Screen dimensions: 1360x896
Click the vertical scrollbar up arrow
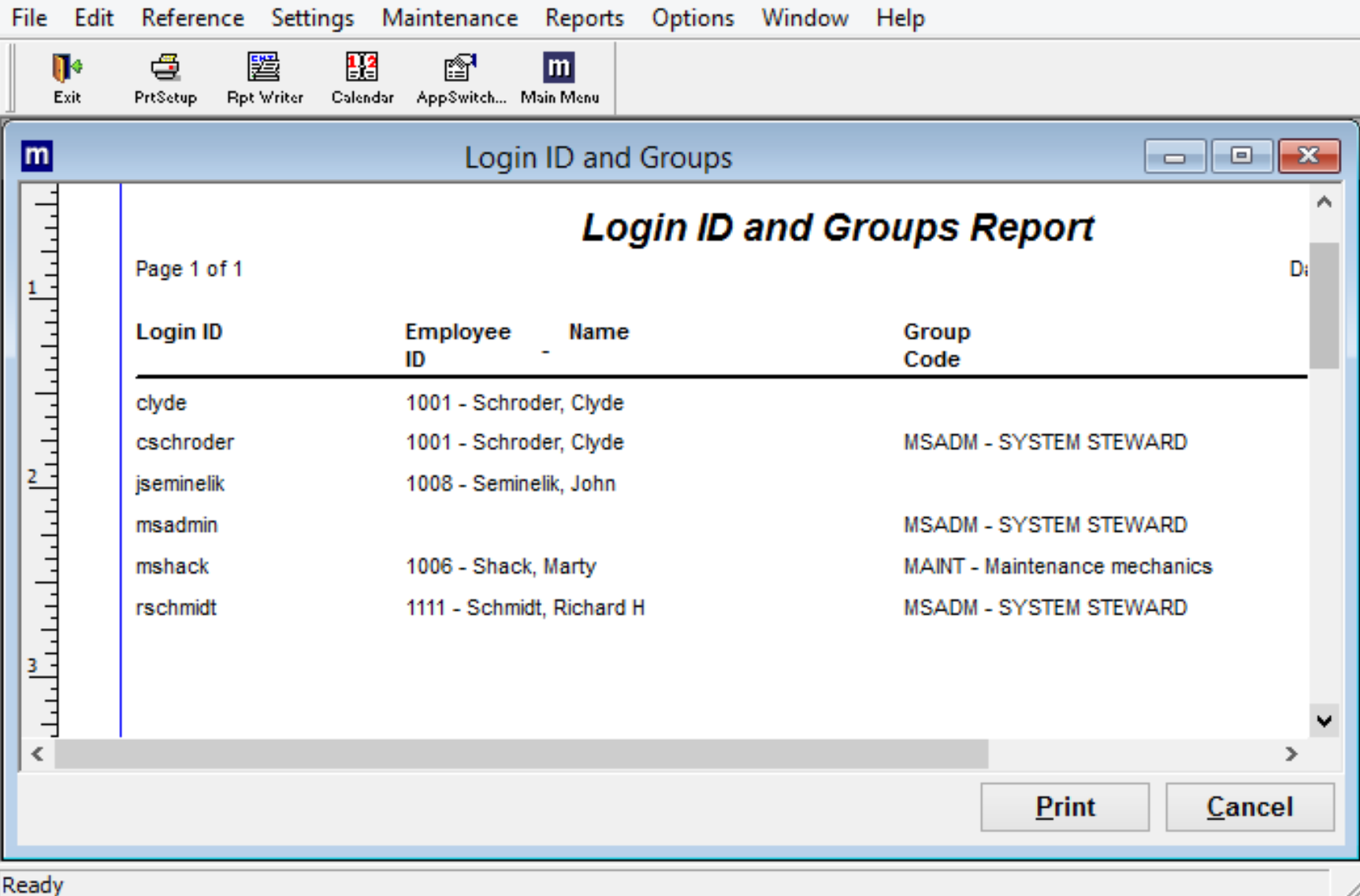(x=1324, y=202)
